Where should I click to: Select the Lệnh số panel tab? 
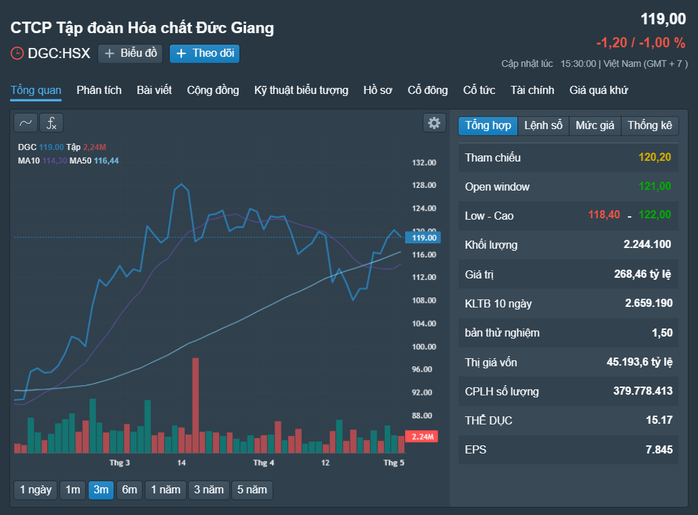coord(543,126)
